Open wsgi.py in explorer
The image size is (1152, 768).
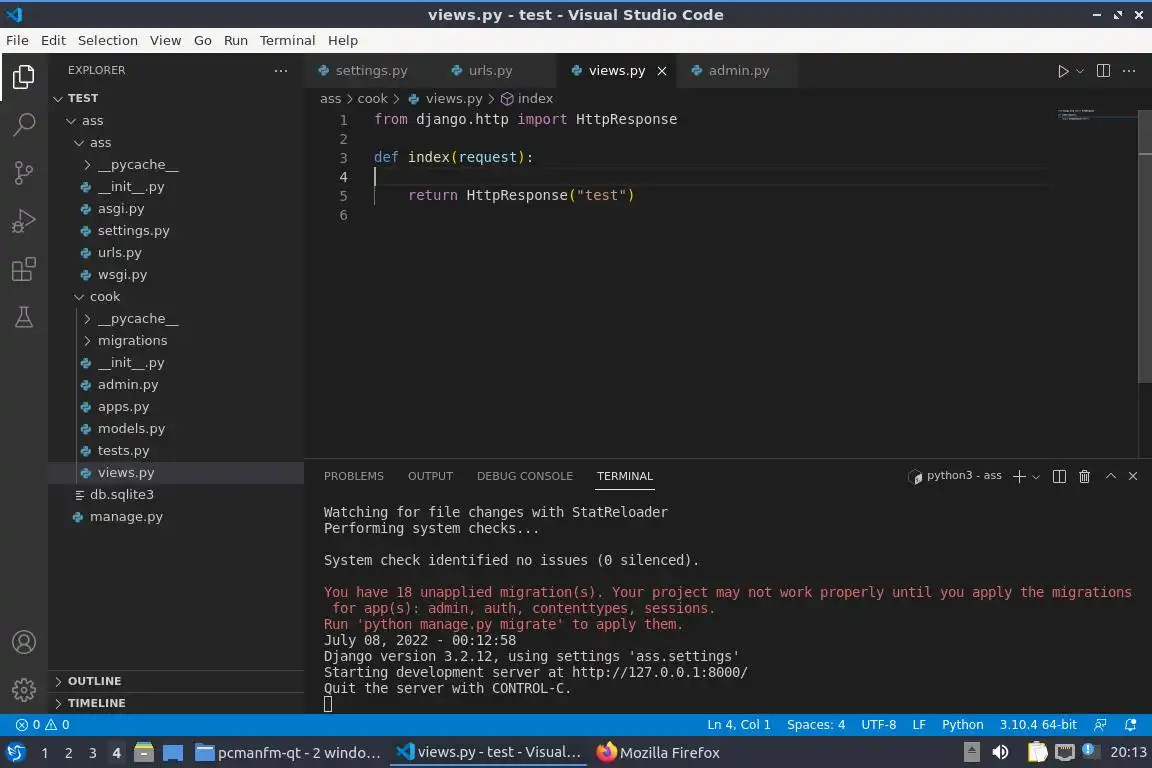click(x=176, y=275)
